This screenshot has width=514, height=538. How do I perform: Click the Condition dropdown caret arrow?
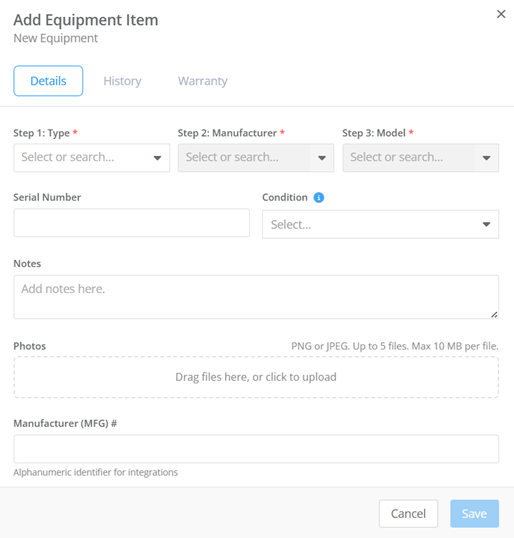point(486,224)
